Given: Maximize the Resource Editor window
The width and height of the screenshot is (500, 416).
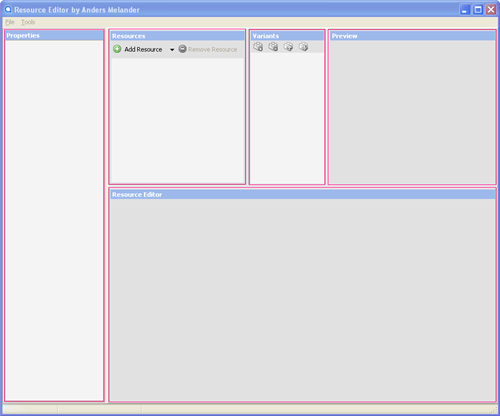Looking at the screenshot, I should click(478, 10).
